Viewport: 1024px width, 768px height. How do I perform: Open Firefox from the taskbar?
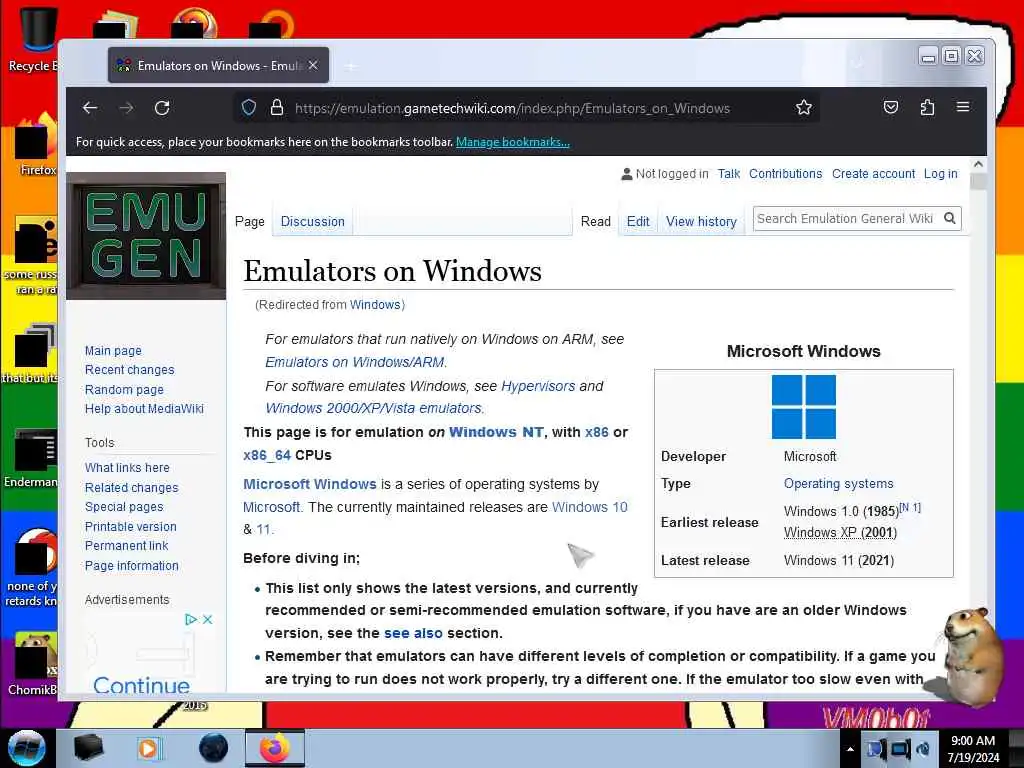[x=274, y=748]
